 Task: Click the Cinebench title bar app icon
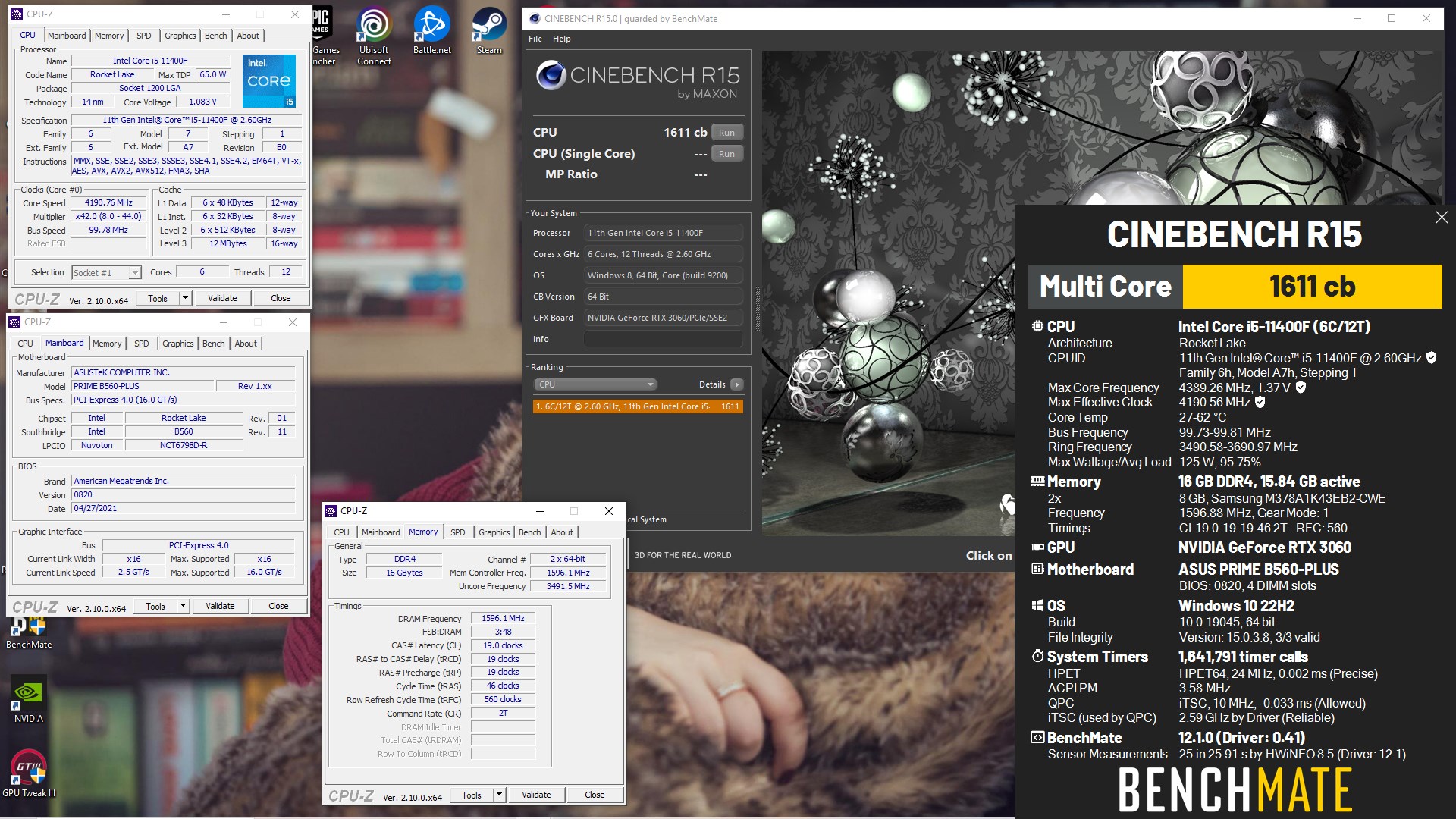535,18
